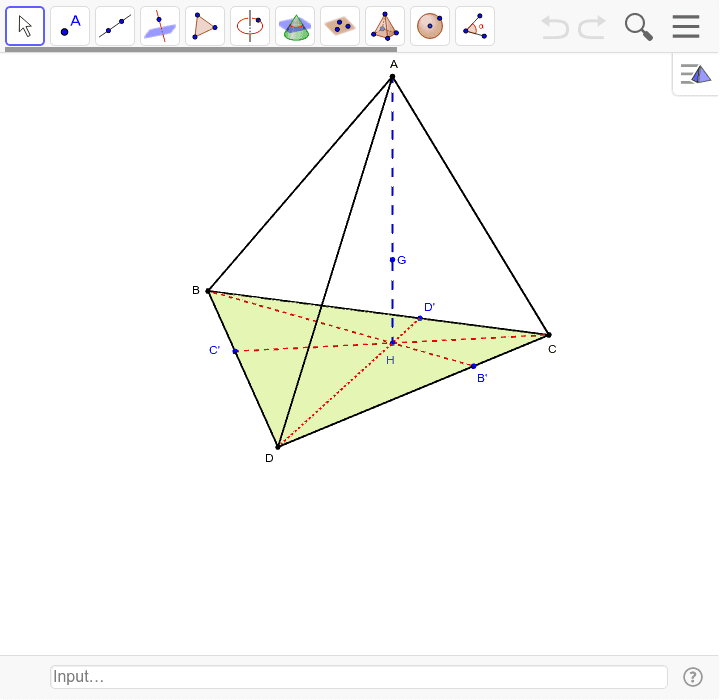Open the search magnifier
The height and width of the screenshot is (700, 720).
click(639, 27)
